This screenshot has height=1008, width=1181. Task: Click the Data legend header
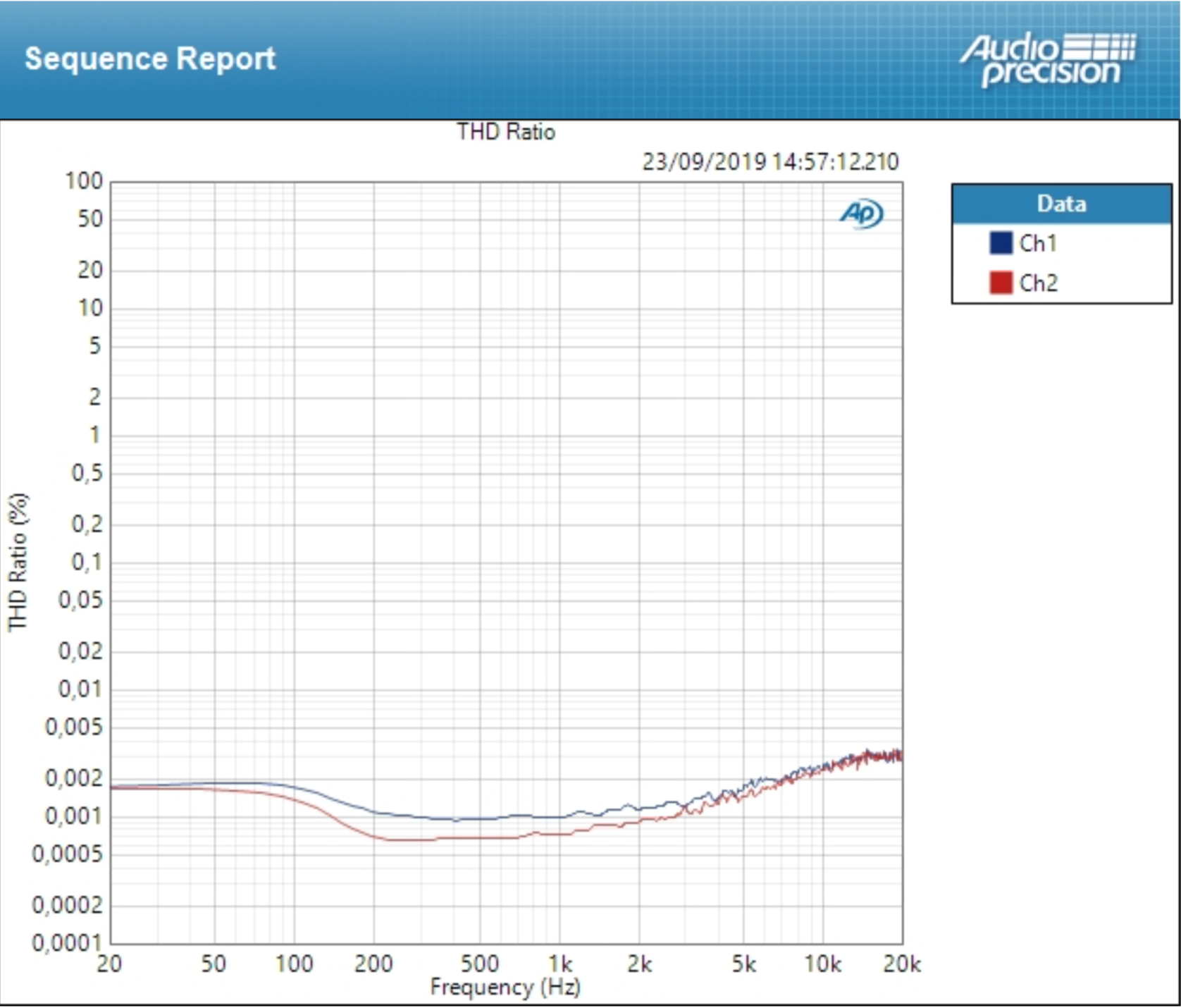click(1061, 204)
